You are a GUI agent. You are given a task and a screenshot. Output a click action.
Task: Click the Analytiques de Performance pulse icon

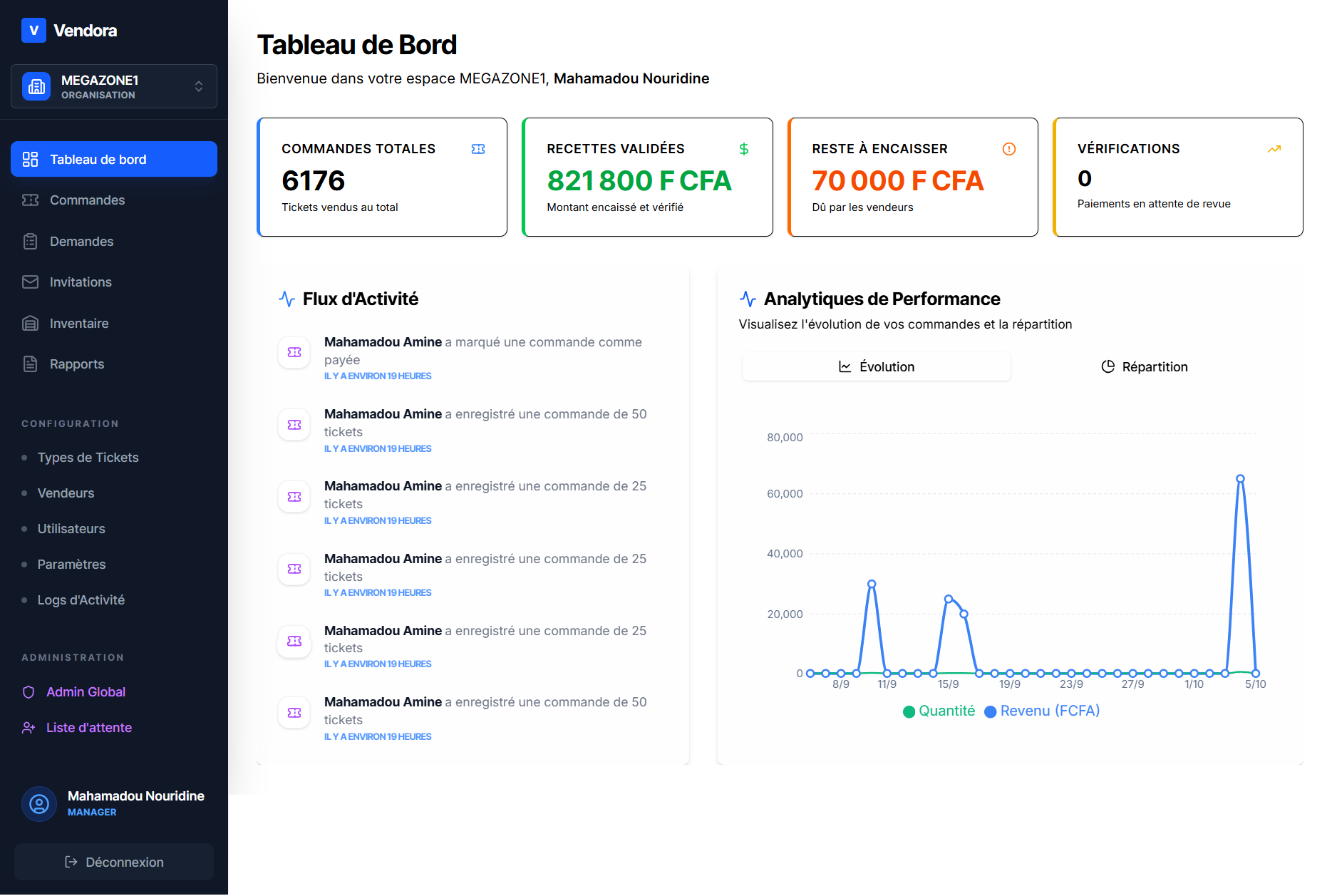pyautogui.click(x=748, y=299)
